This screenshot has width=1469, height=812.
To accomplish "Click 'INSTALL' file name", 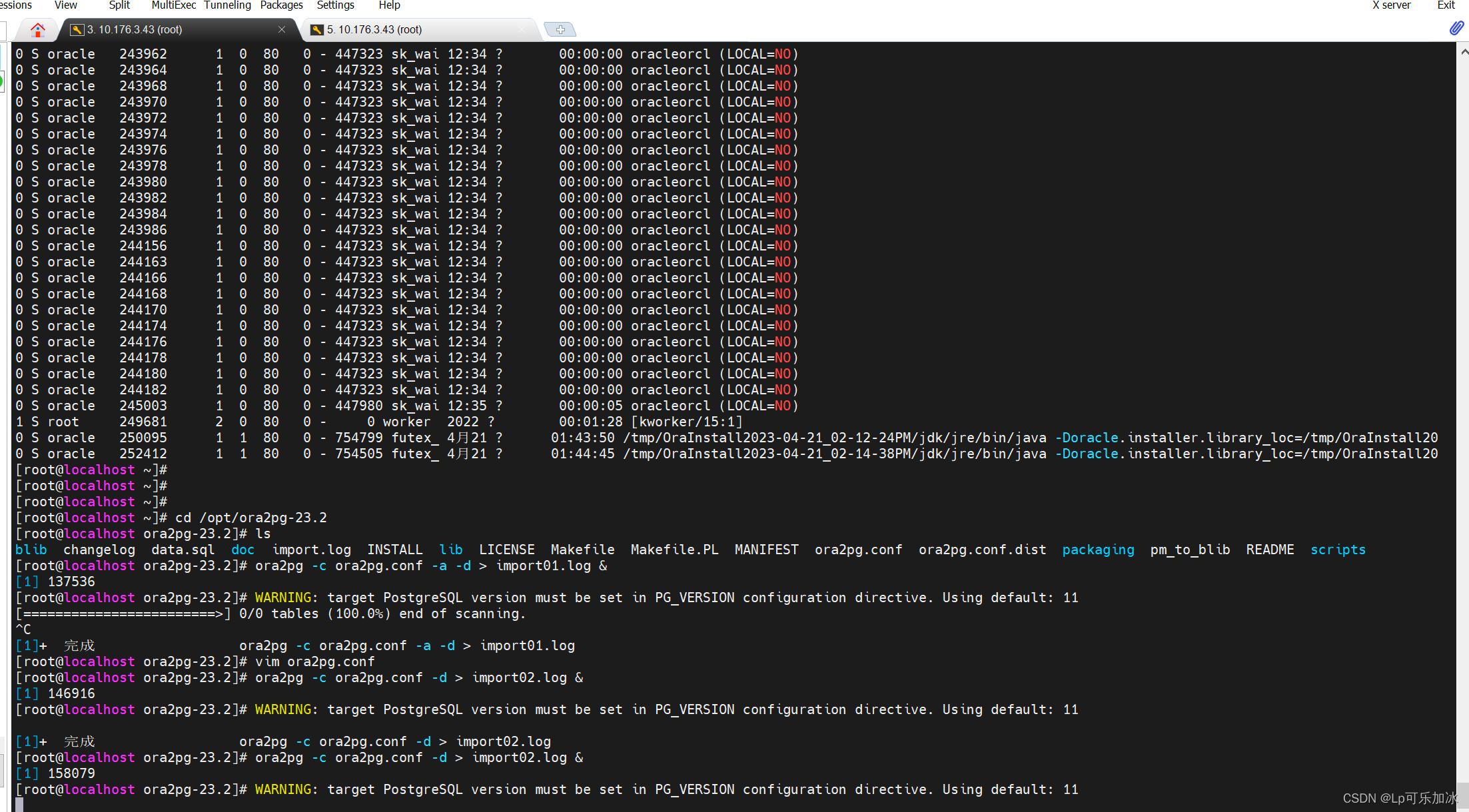I will 394,550.
